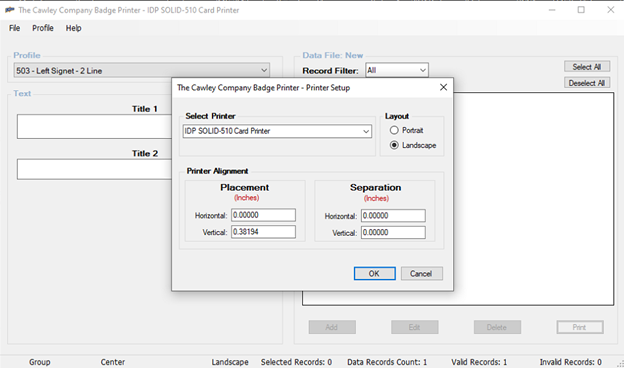Click the 'Center' status bar entry
The width and height of the screenshot is (624, 368).
pyautogui.click(x=113, y=362)
